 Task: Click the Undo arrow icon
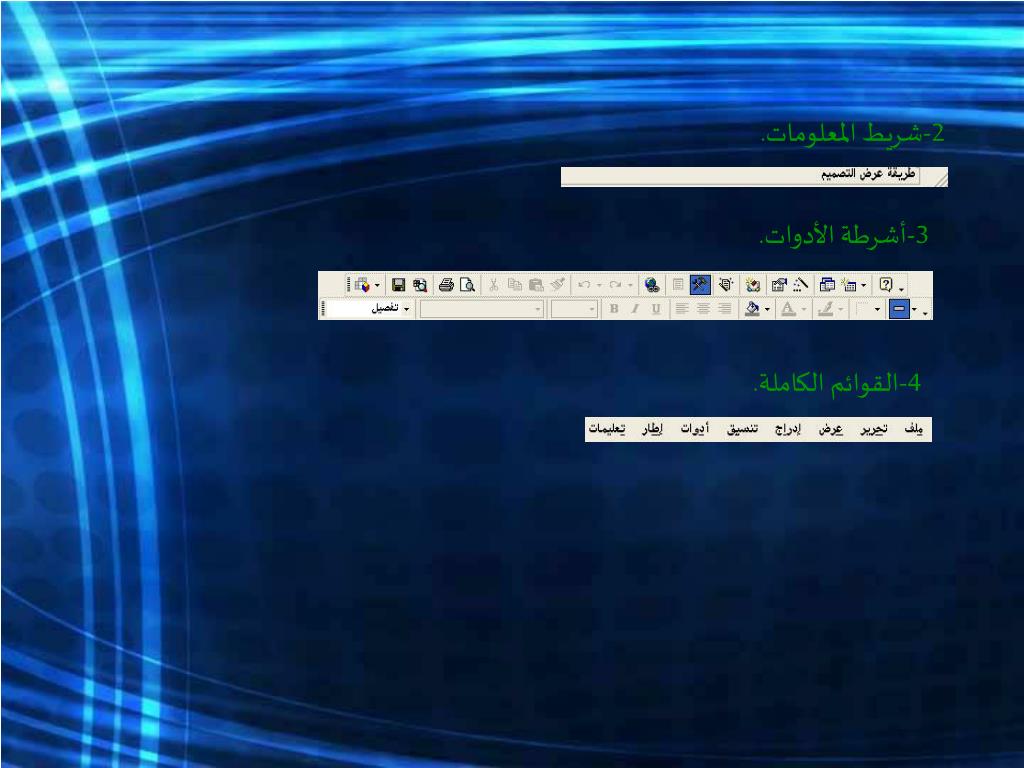pyautogui.click(x=584, y=285)
